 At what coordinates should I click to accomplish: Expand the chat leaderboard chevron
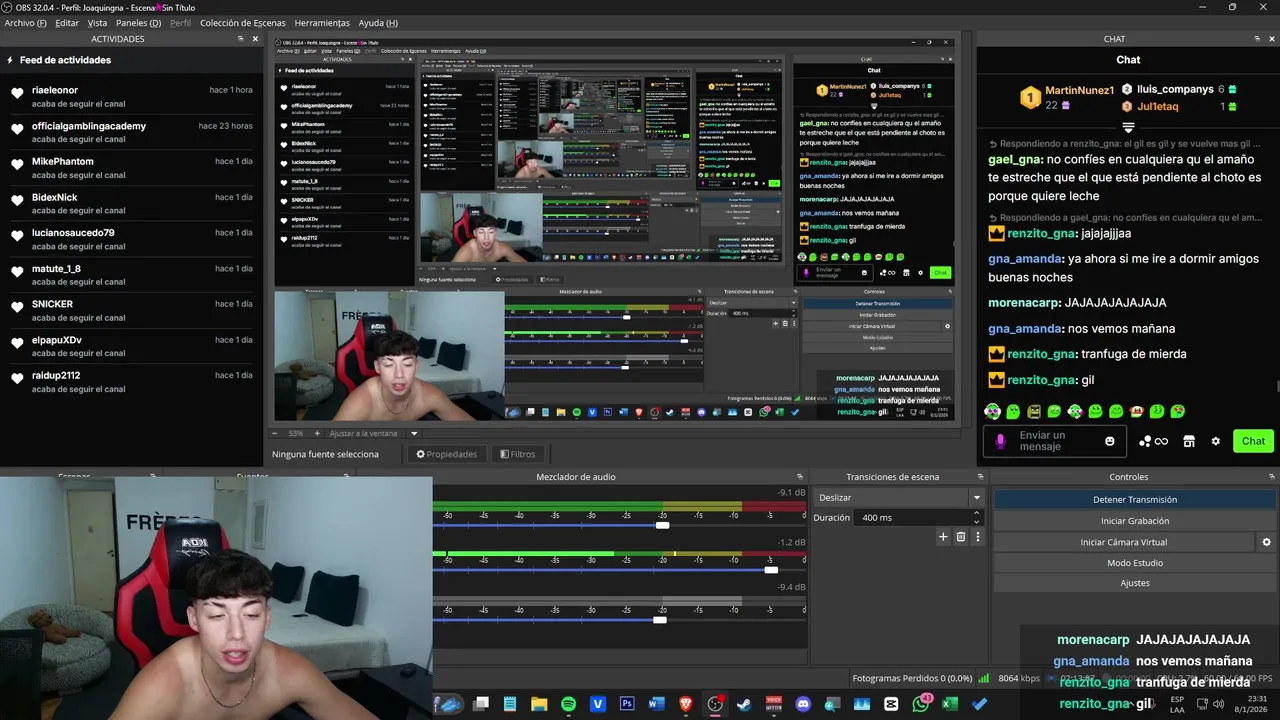pyautogui.click(x=1128, y=128)
